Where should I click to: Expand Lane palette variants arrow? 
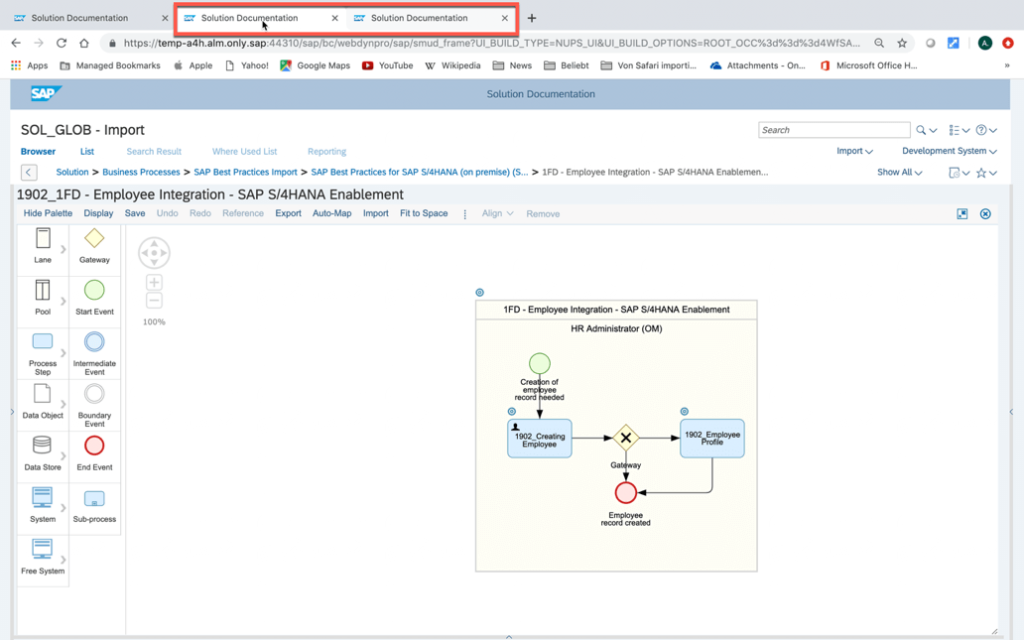[x=63, y=249]
